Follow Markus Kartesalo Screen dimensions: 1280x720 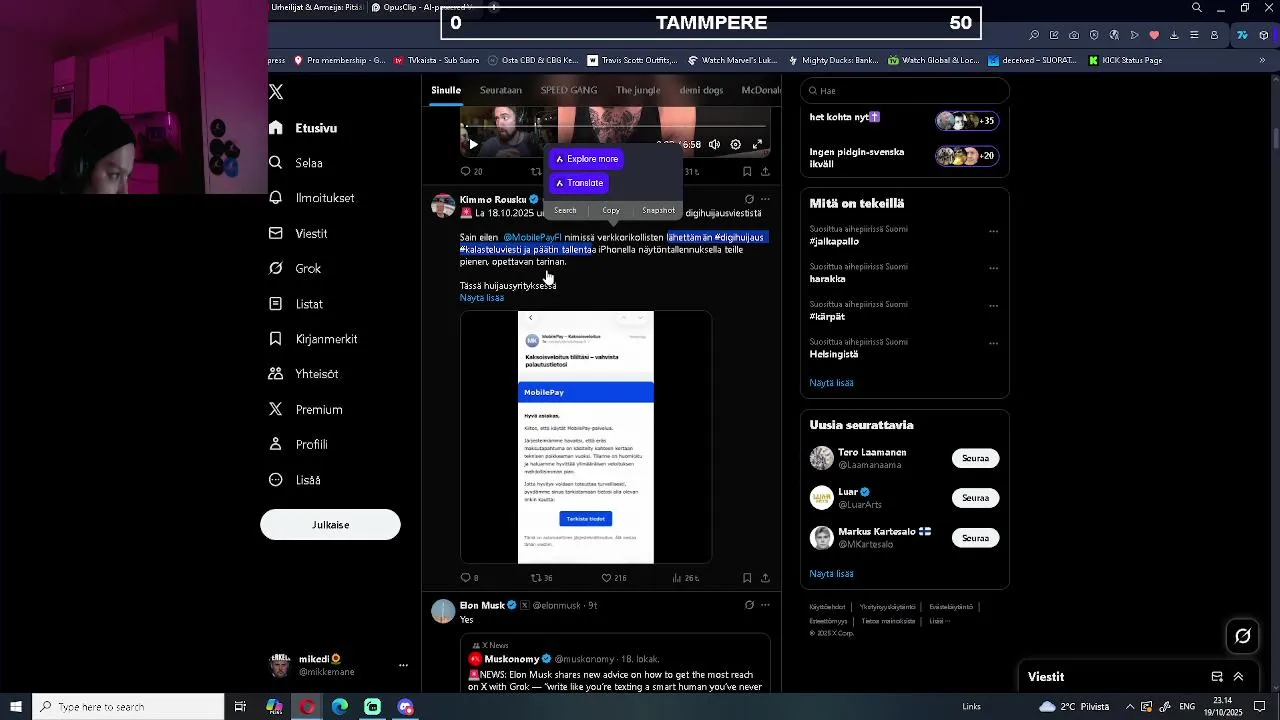click(x=975, y=538)
